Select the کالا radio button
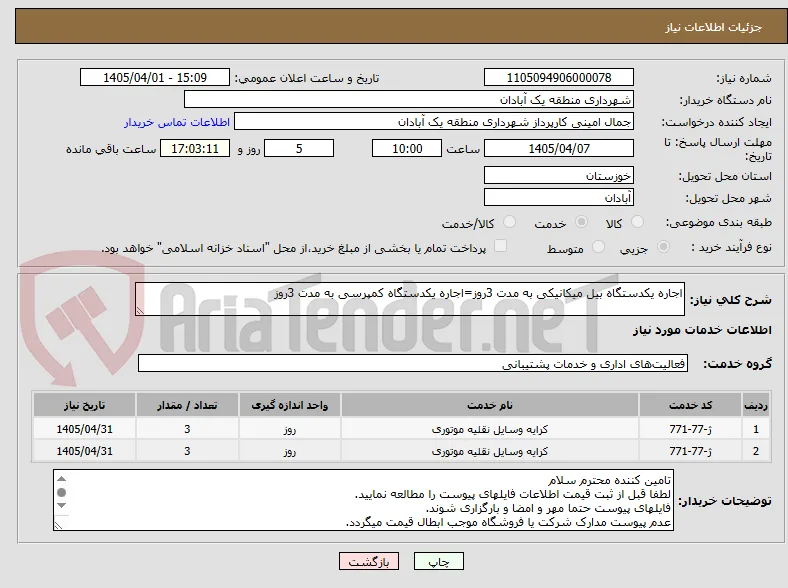The width and height of the screenshot is (788, 588). coord(637,222)
